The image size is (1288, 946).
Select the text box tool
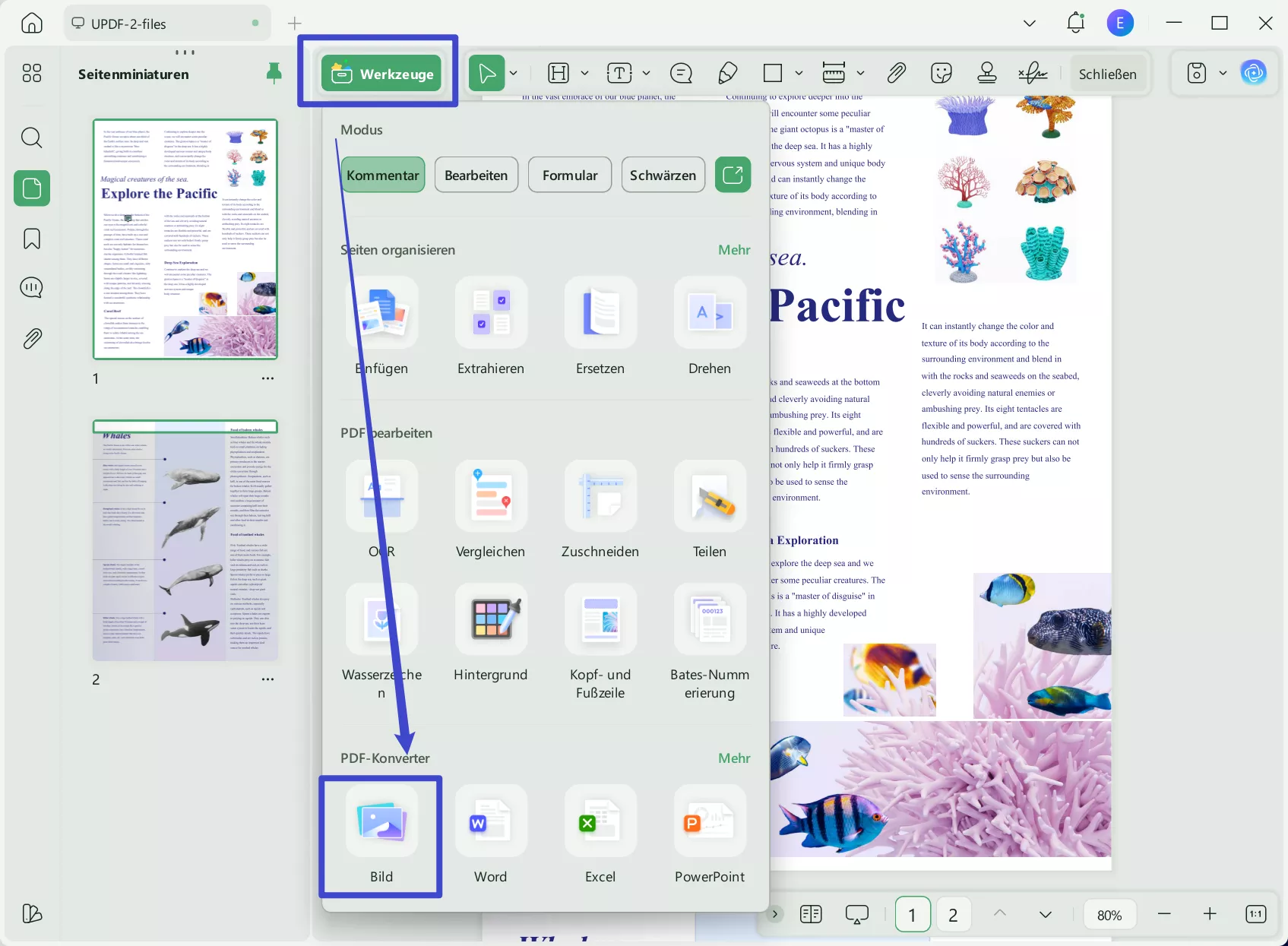[619, 73]
